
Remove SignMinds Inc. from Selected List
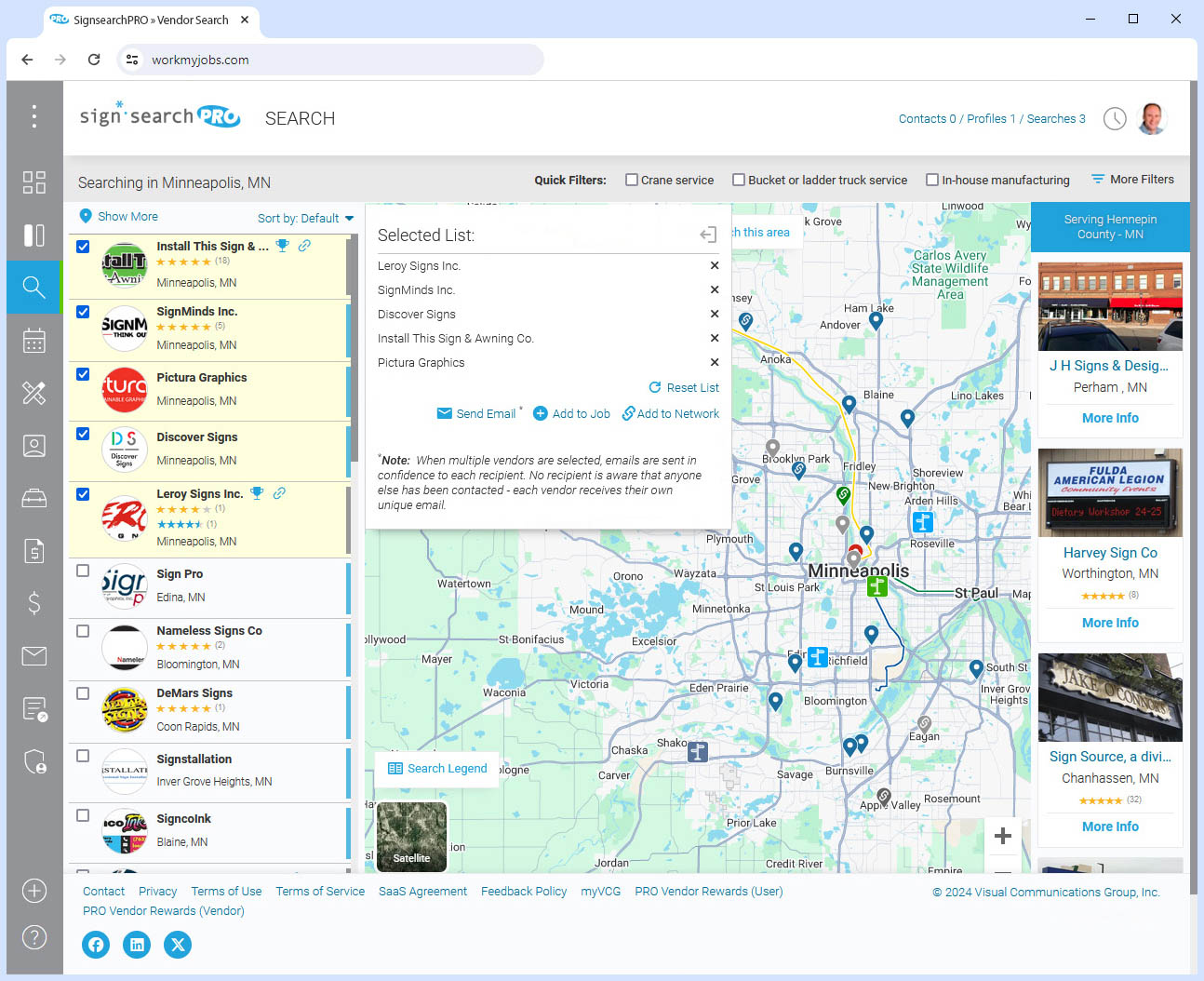point(715,289)
